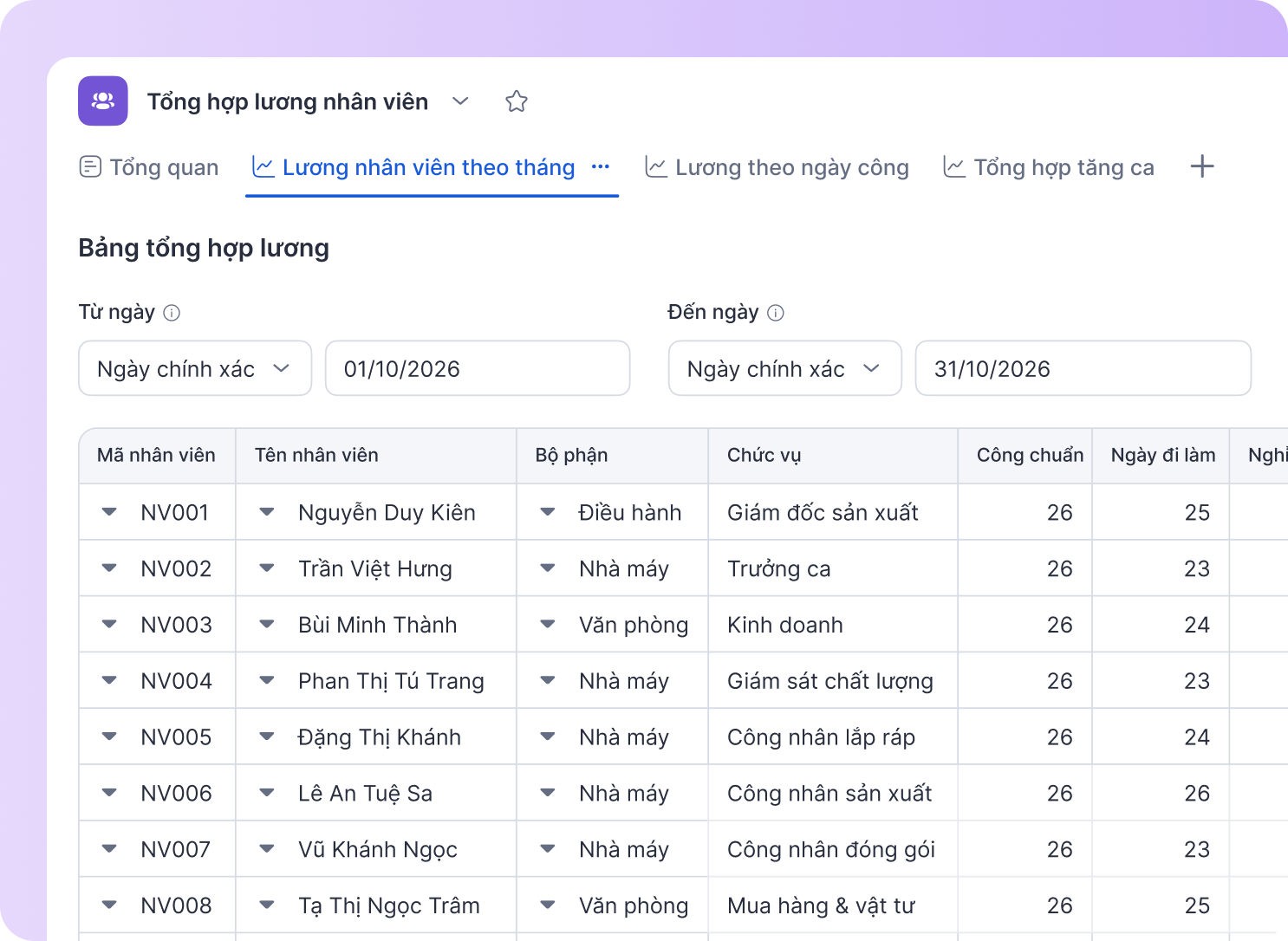Click the 01/10/2026 start date field

tap(478, 368)
